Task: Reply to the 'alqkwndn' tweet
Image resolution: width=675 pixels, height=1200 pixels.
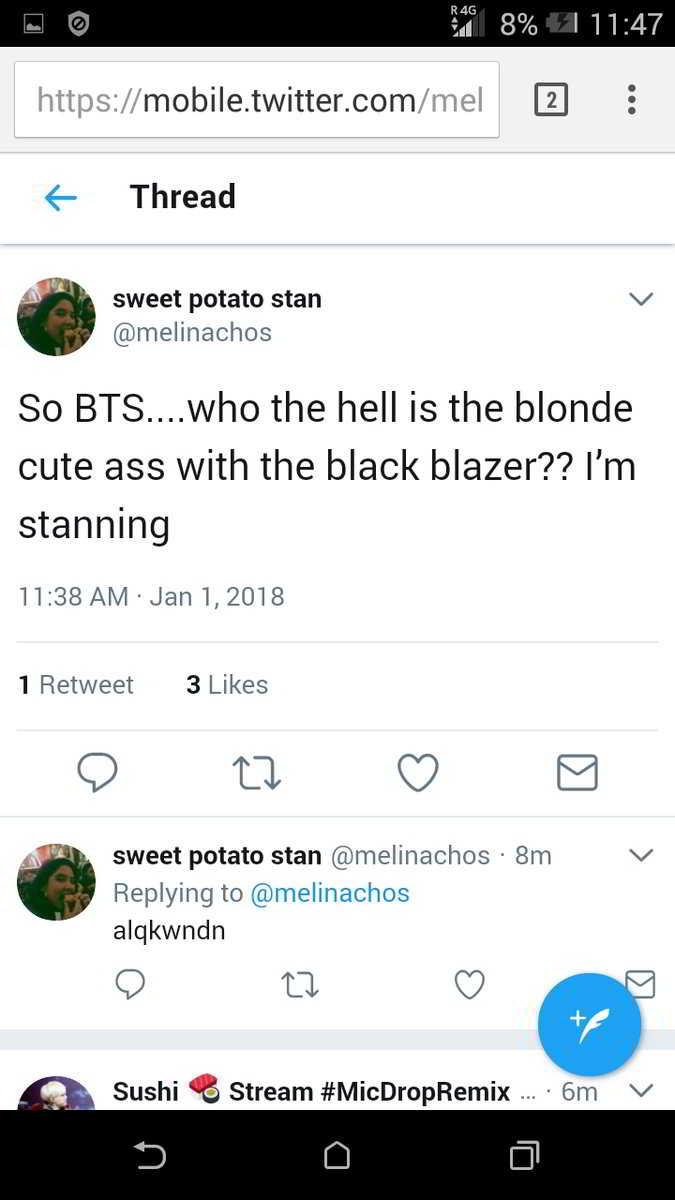Action: 130,985
